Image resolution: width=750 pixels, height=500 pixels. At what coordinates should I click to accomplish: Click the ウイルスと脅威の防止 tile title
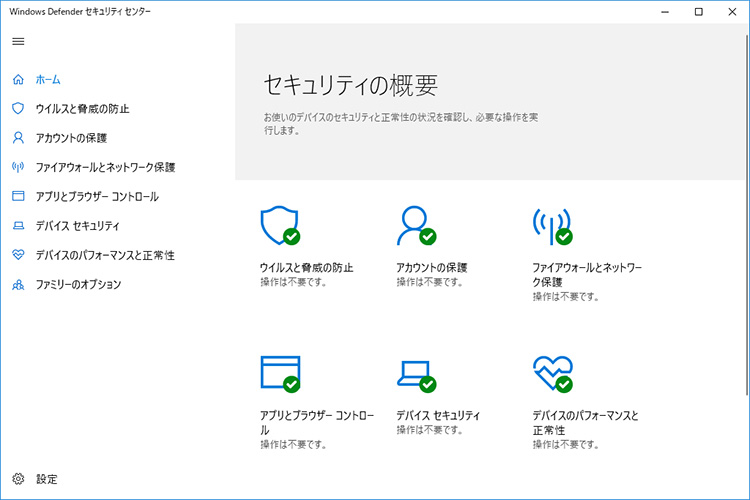[x=307, y=267]
